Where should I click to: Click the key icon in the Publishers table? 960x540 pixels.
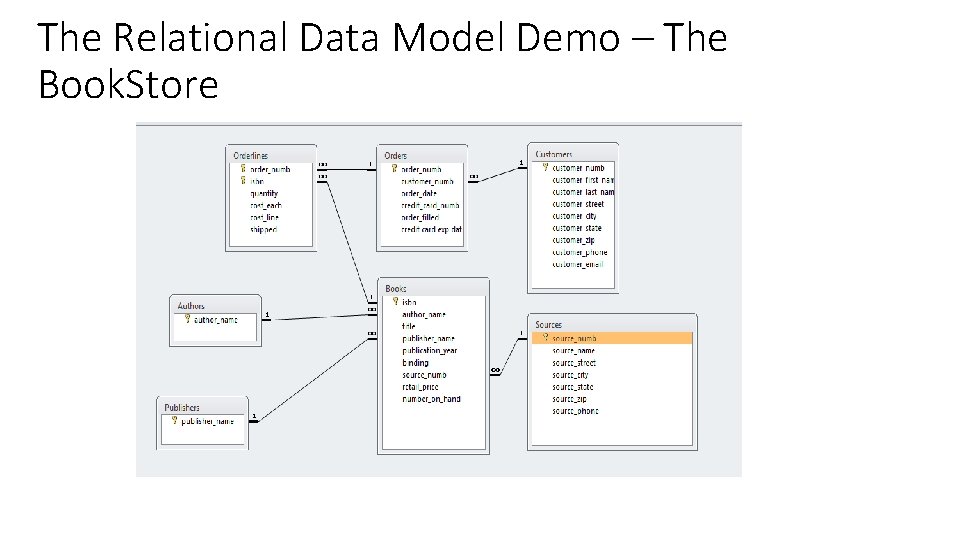click(174, 421)
